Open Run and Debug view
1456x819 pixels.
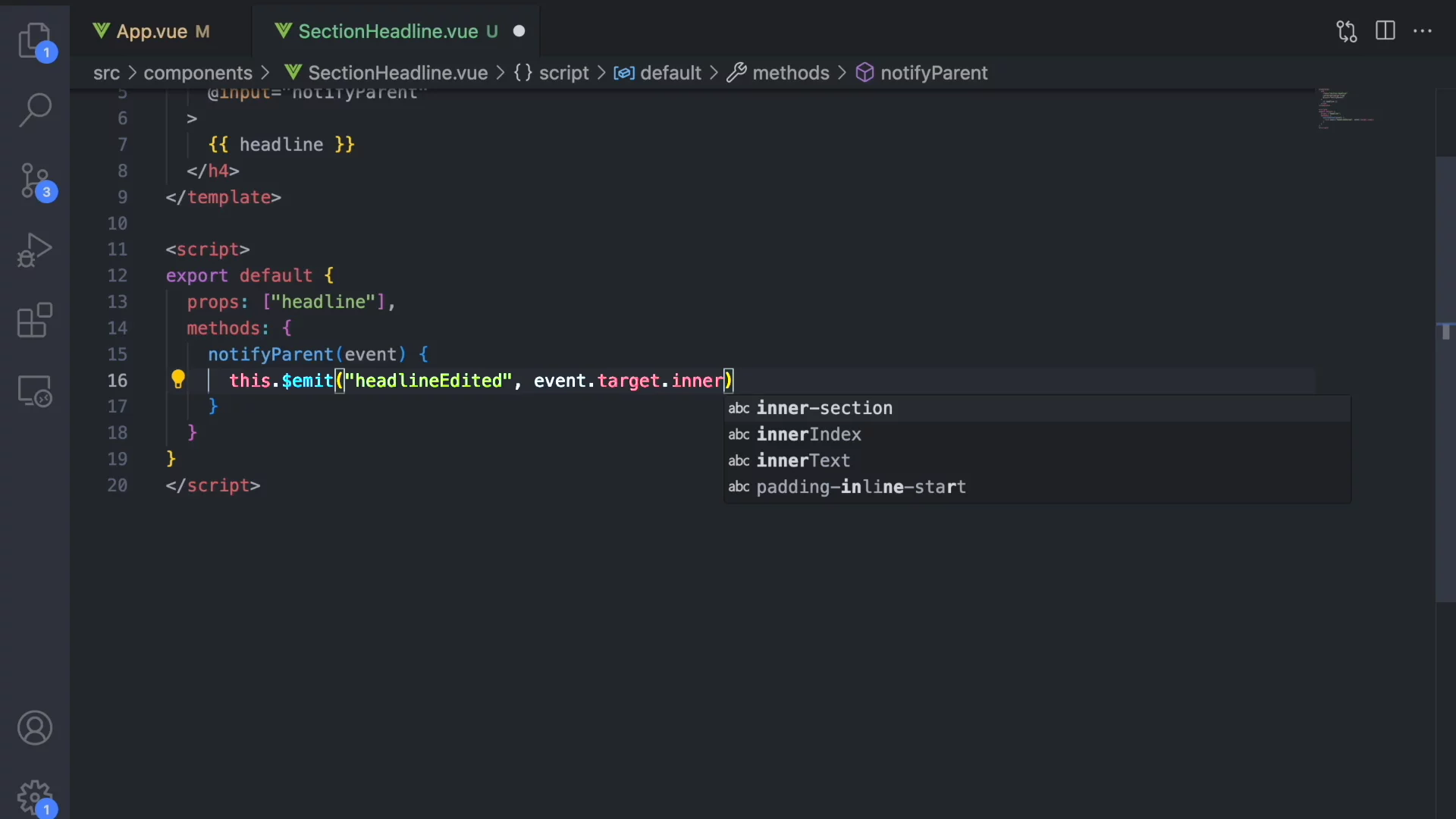35,249
